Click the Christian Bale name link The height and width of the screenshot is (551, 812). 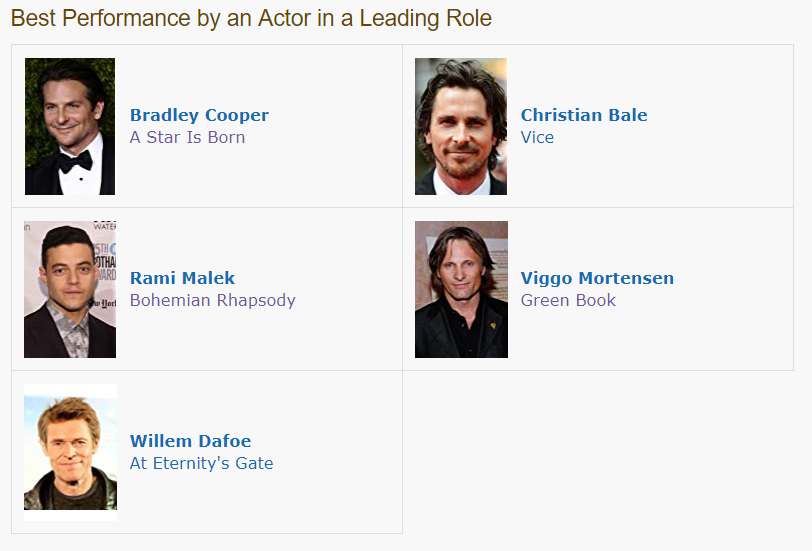pos(584,115)
